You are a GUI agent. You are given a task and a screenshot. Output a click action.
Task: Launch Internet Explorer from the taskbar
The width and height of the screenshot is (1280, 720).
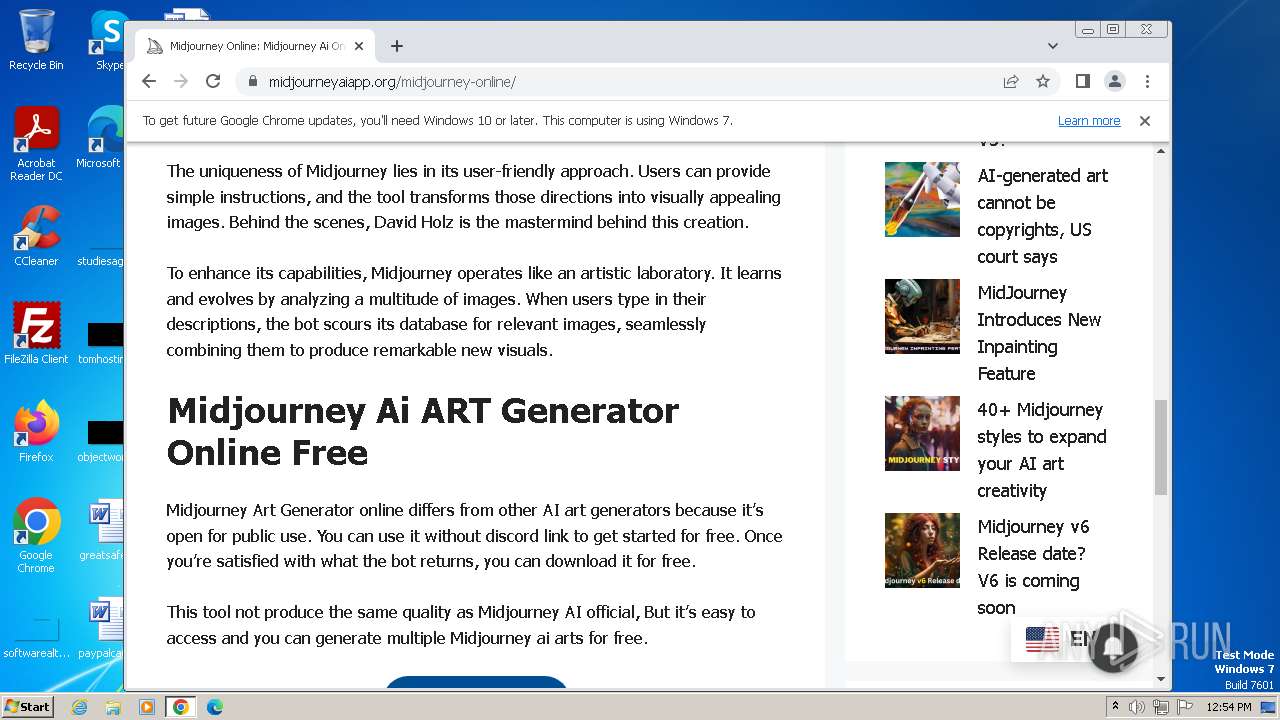tap(80, 707)
